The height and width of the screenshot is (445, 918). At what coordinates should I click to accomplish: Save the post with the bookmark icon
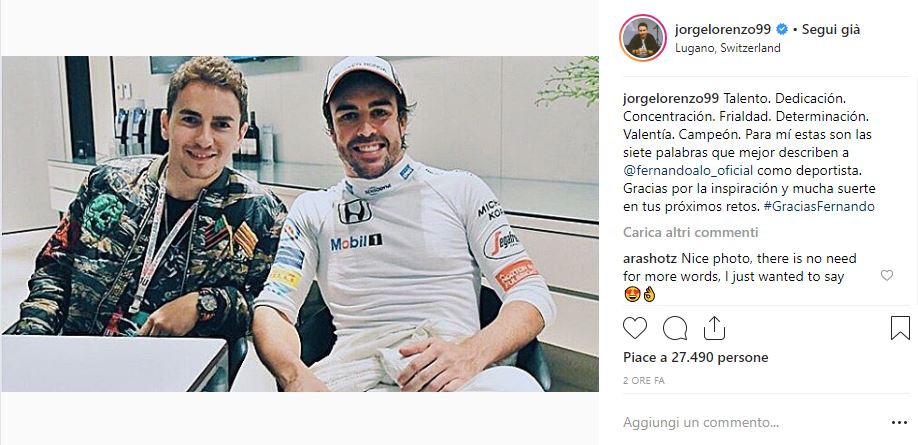pos(900,328)
